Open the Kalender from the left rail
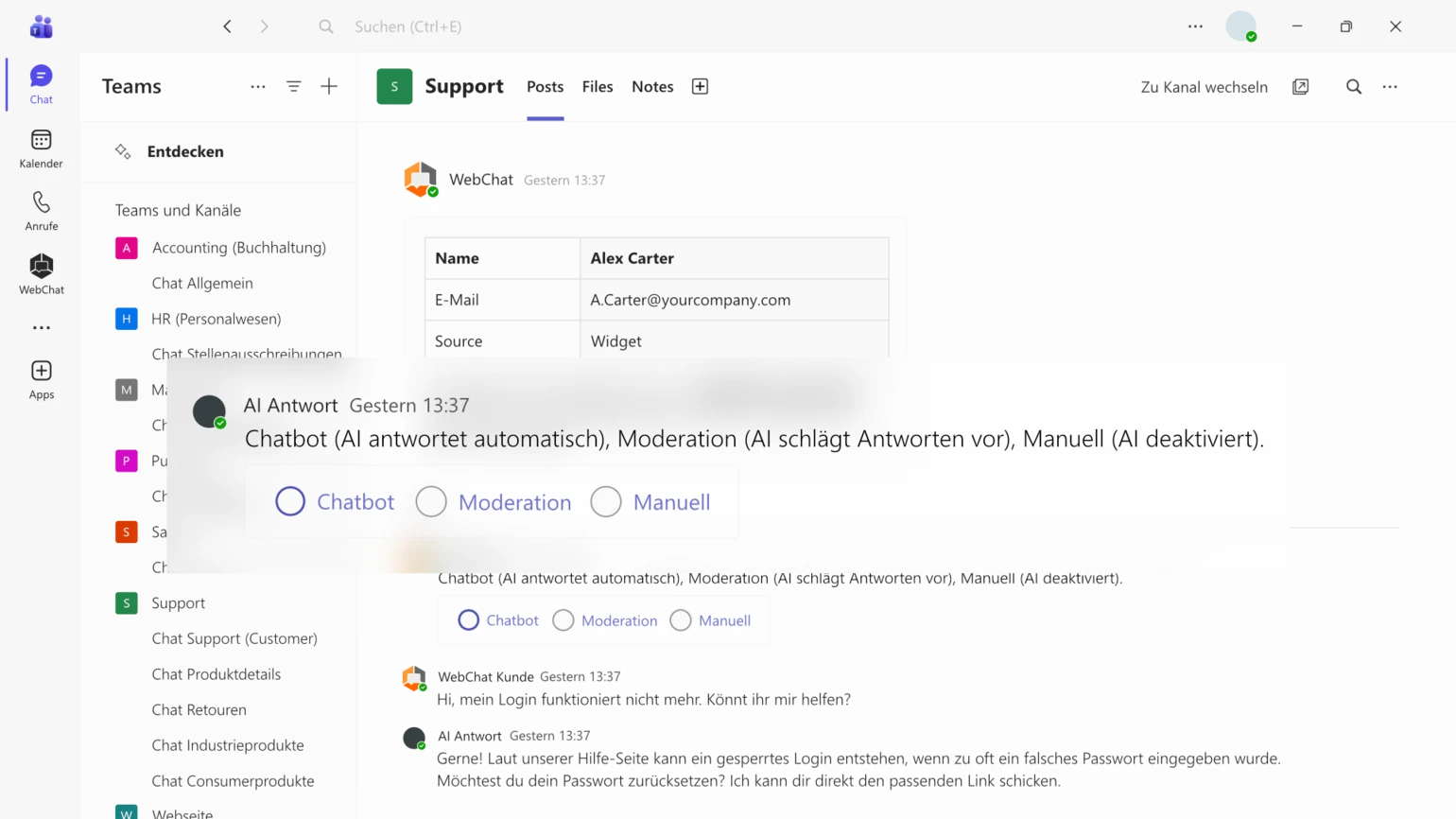The image size is (1456, 819). pos(41,148)
